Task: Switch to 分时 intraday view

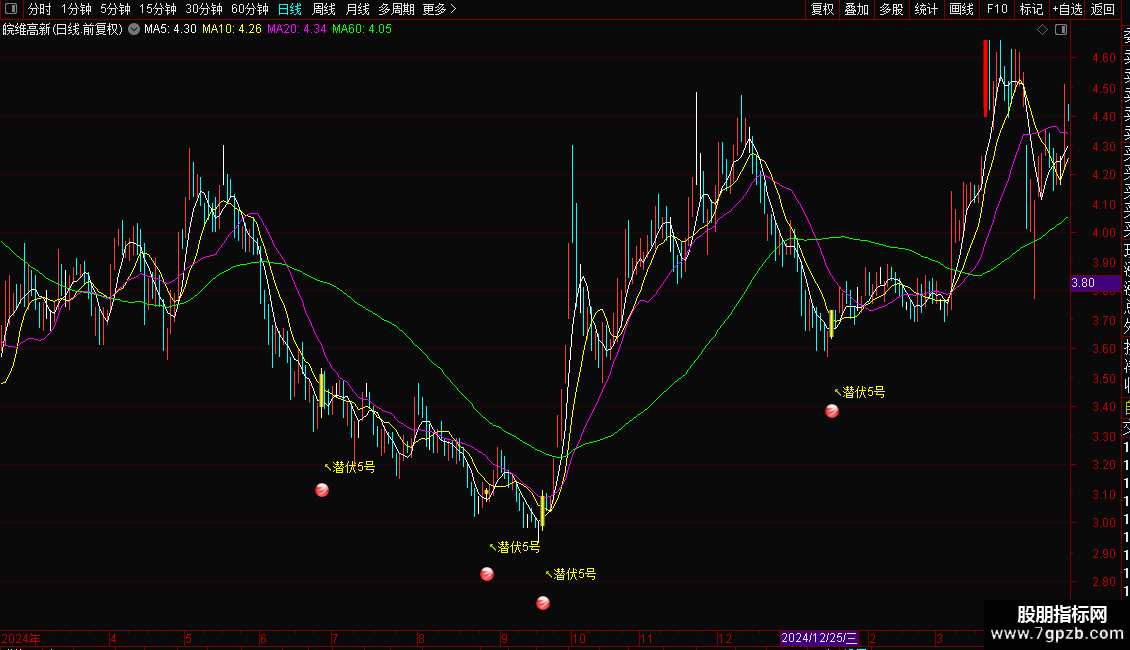Action: (40, 9)
